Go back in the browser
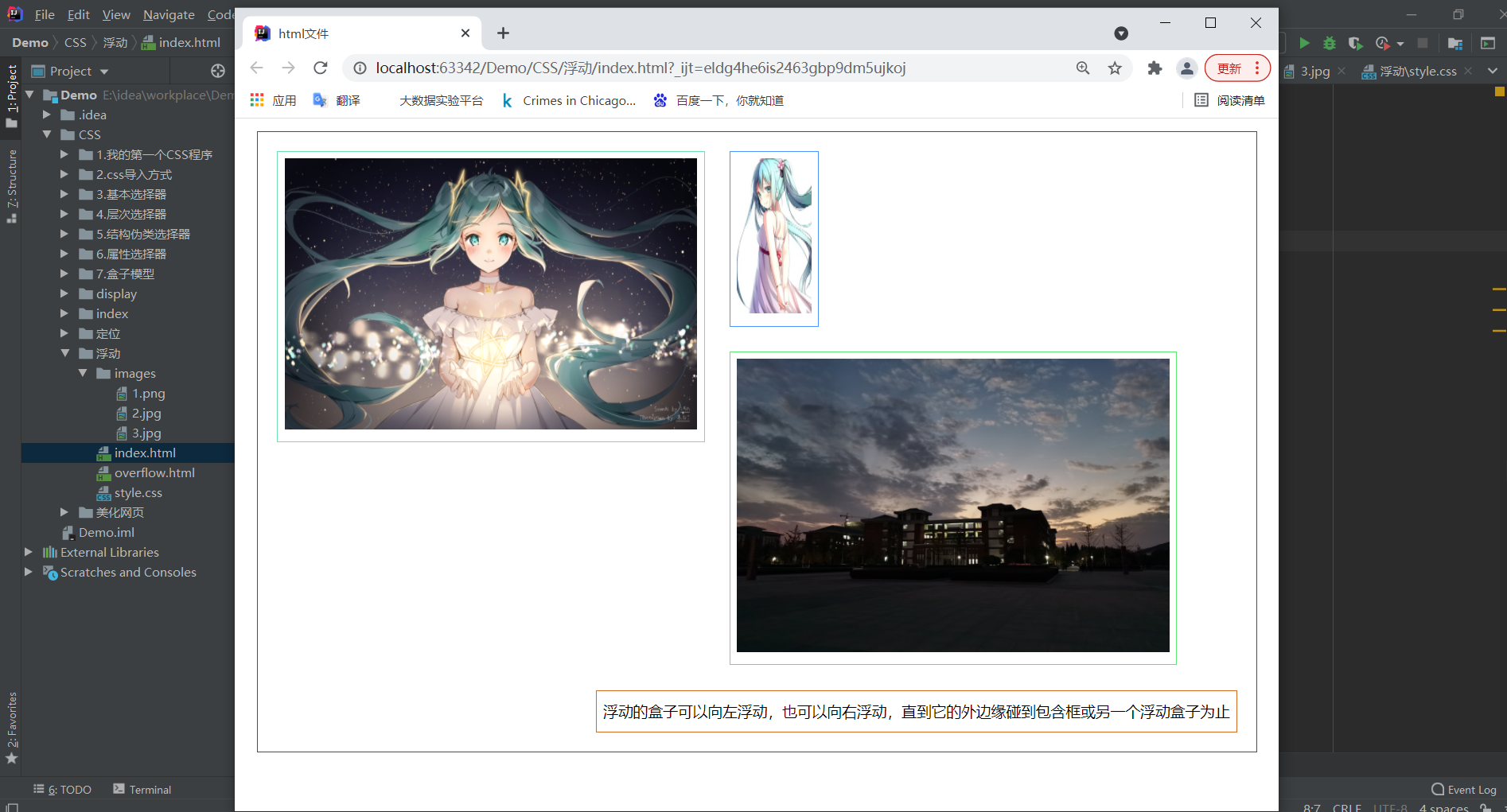The width and height of the screenshot is (1507, 812). (x=256, y=68)
